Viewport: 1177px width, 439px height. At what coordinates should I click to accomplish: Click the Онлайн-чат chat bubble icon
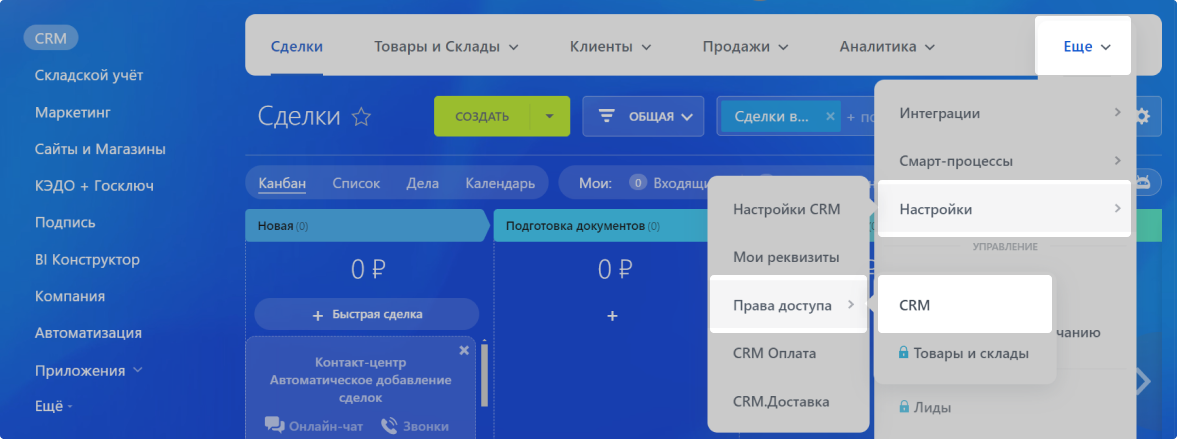tap(275, 425)
